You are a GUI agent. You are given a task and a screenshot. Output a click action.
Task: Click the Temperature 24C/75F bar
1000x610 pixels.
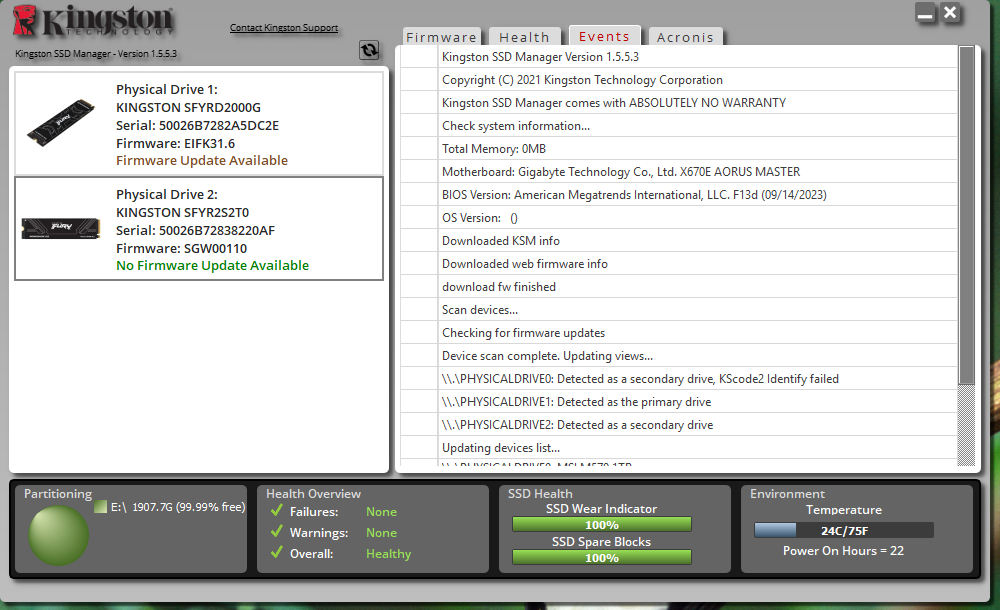point(844,530)
